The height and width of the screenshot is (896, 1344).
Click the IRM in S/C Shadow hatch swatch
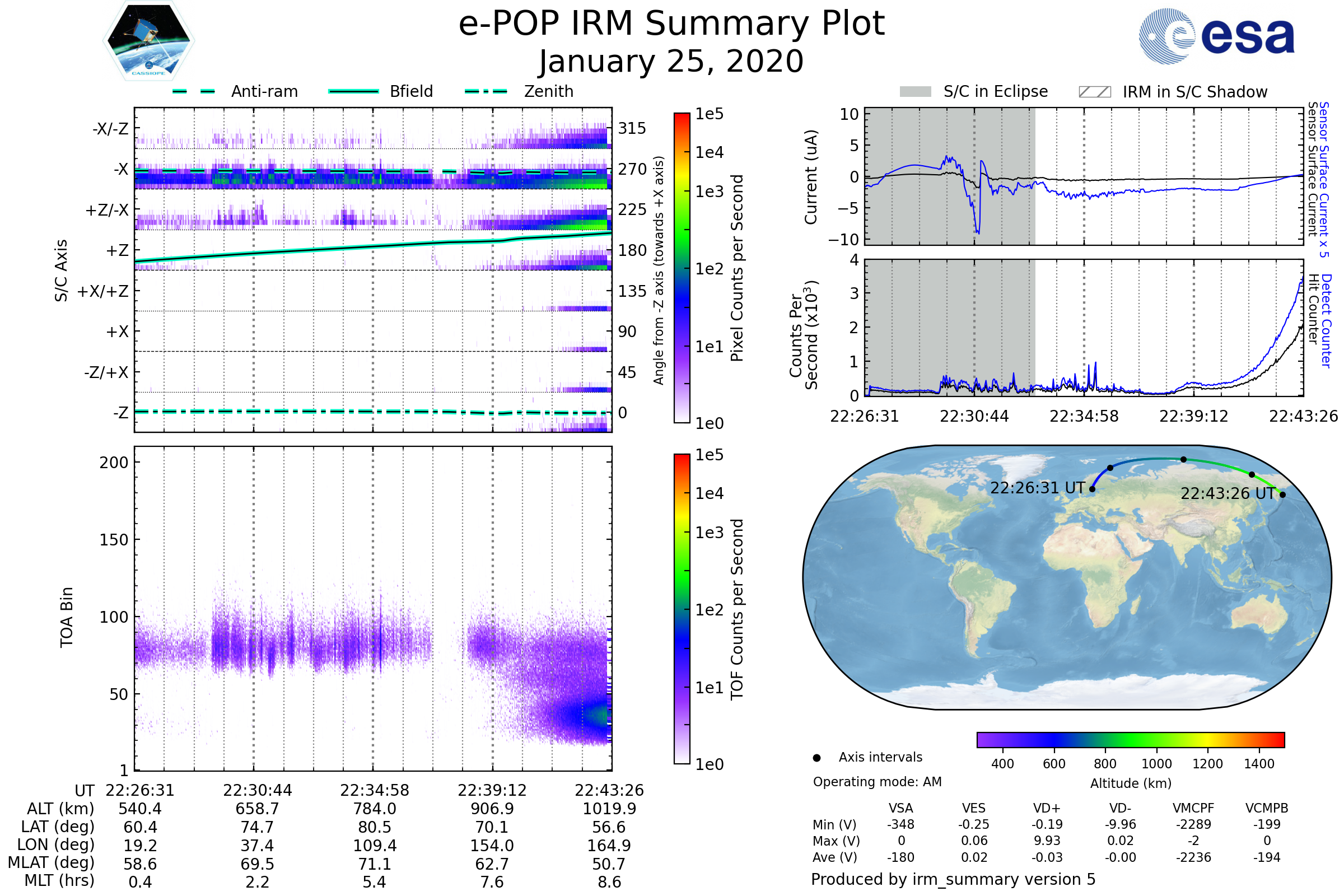(x=1094, y=92)
